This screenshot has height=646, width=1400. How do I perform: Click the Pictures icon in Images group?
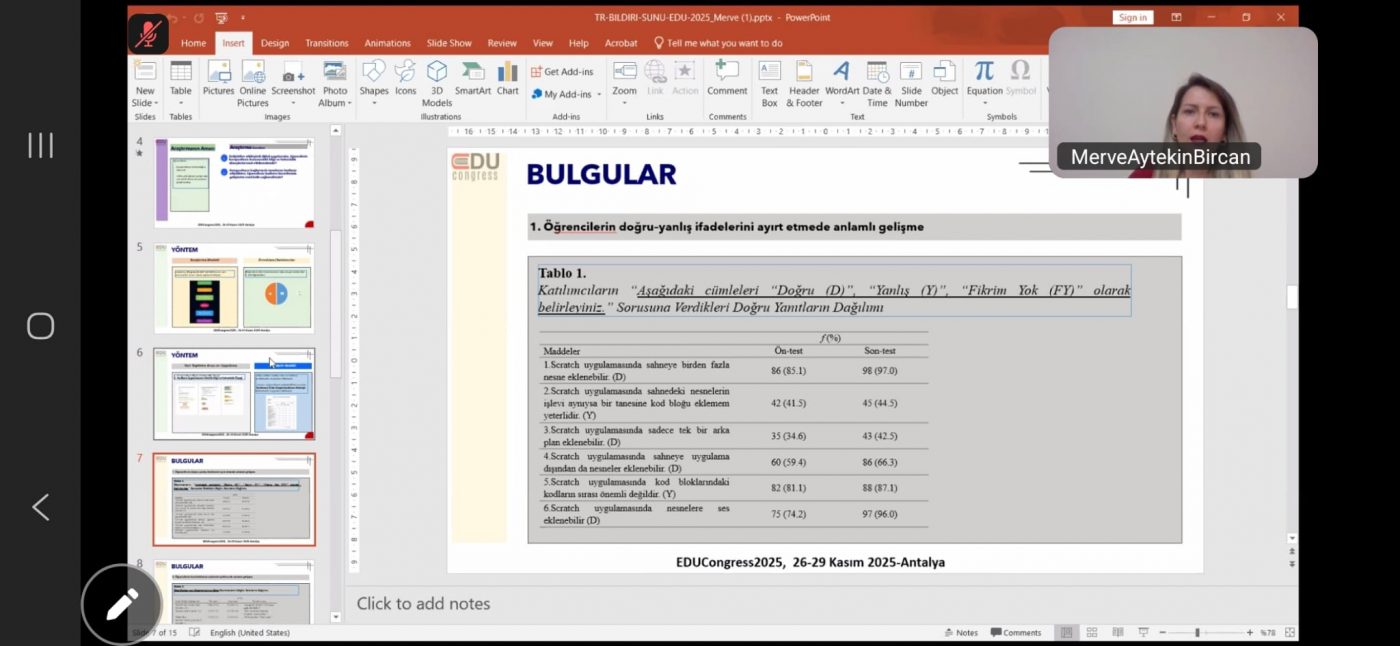tap(218, 78)
